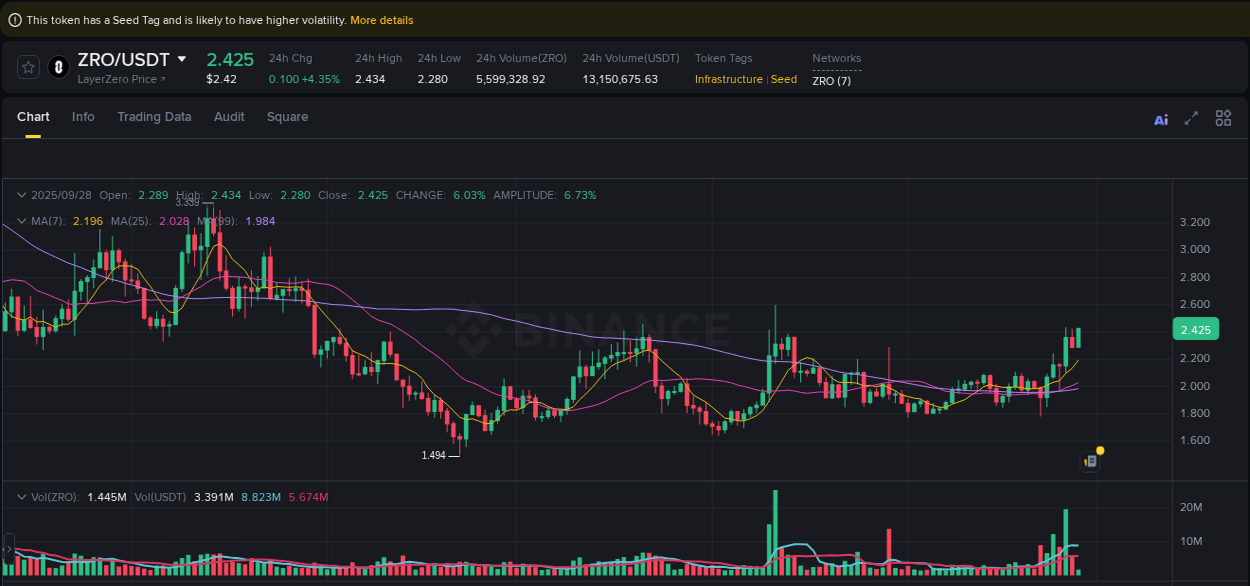Open the Square tab
Screen dimensions: 1250x586
click(x=287, y=117)
